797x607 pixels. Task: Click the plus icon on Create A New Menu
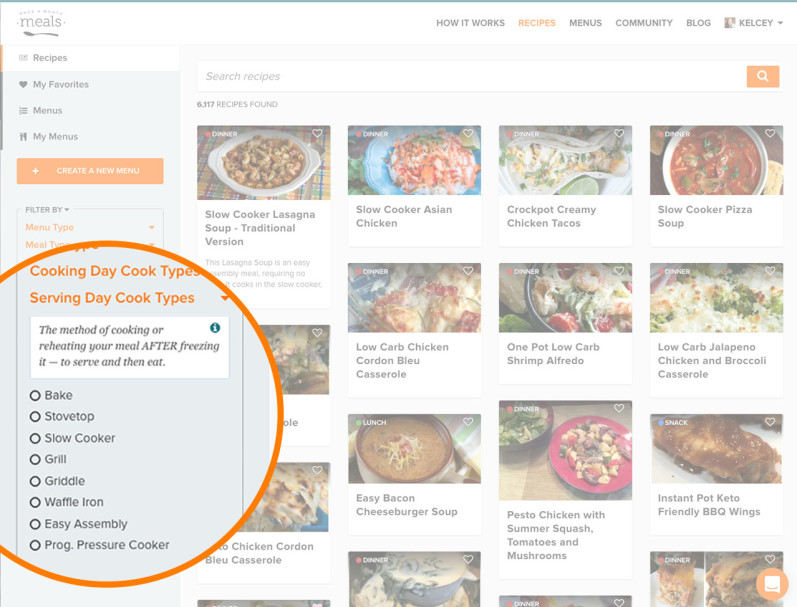(36, 171)
